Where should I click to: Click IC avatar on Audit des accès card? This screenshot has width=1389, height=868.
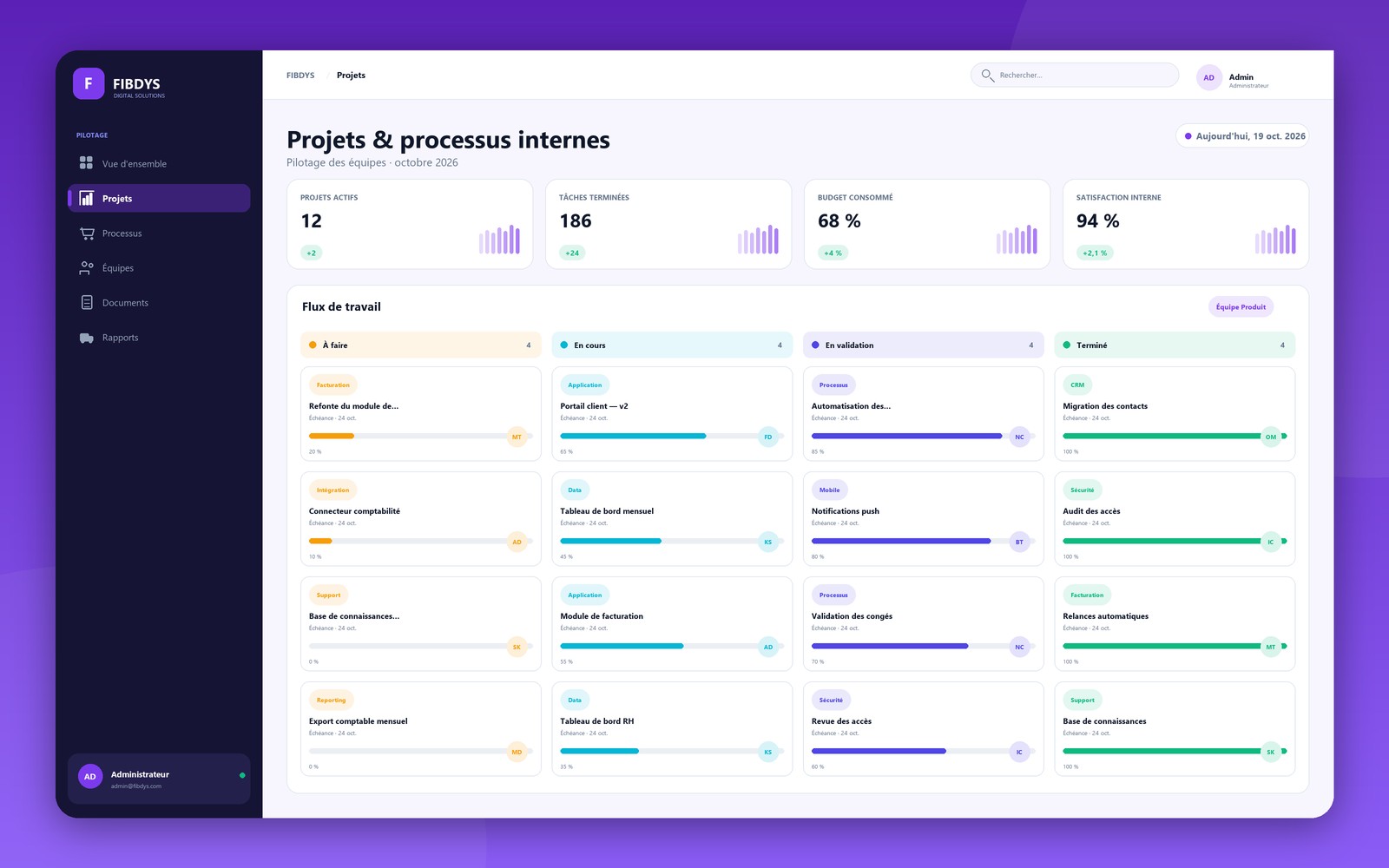point(1271,542)
